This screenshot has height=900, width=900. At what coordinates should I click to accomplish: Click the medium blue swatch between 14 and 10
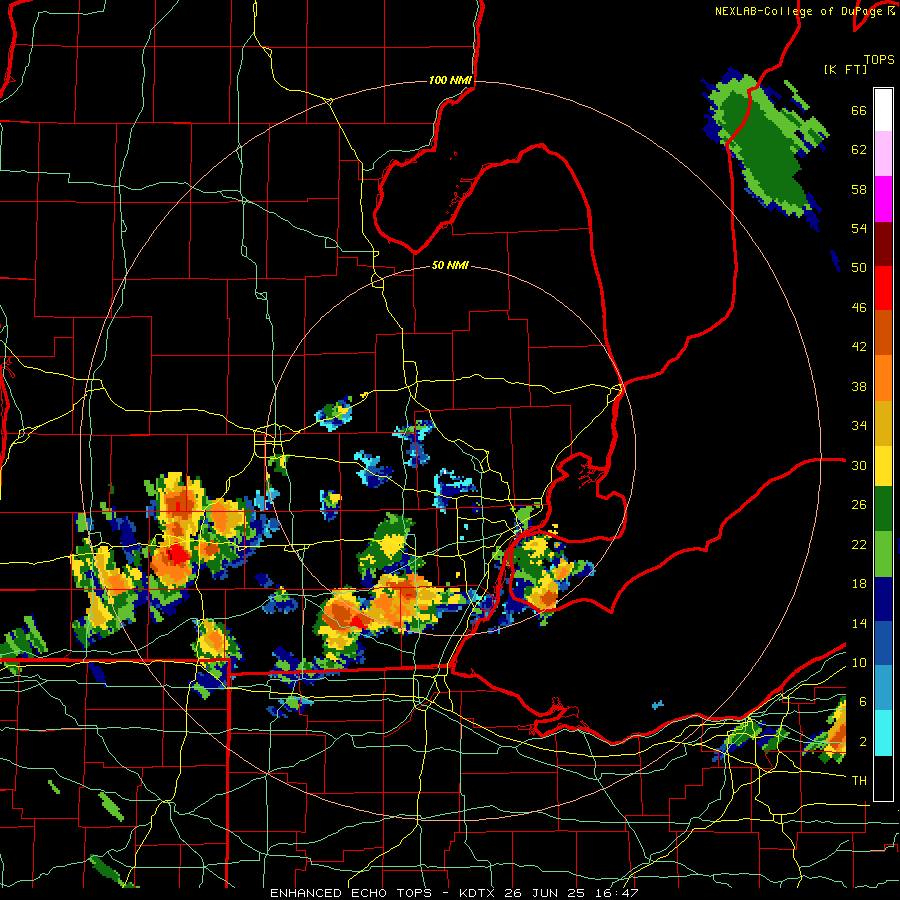[883, 643]
